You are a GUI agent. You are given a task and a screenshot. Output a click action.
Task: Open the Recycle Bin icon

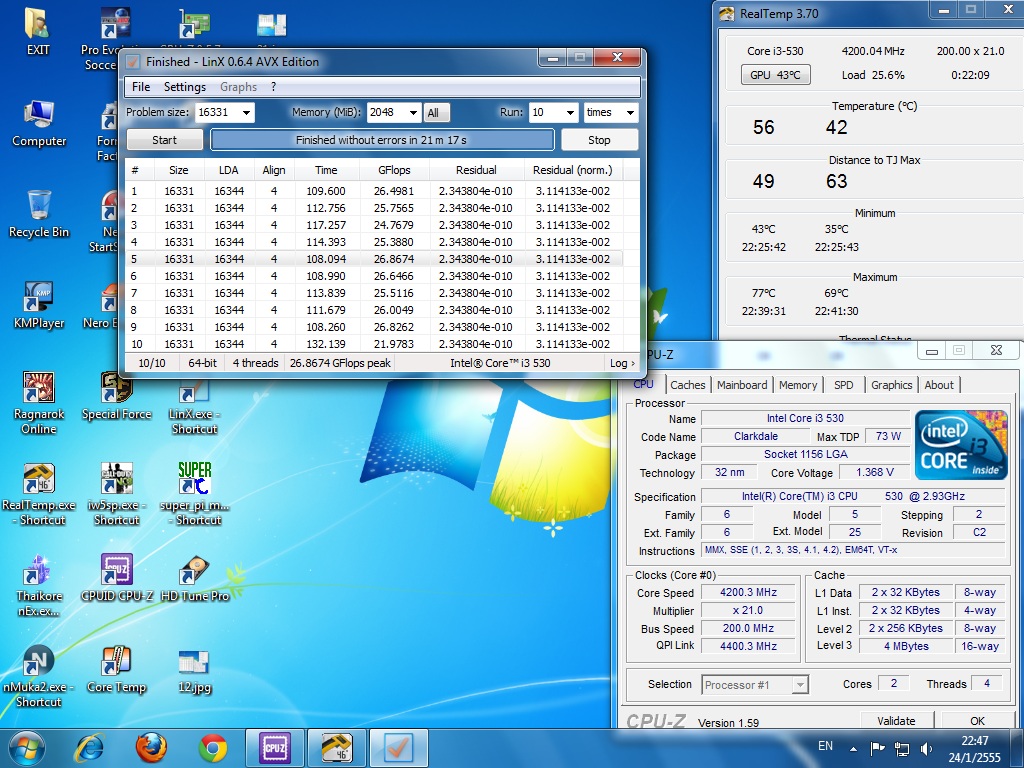(x=39, y=214)
